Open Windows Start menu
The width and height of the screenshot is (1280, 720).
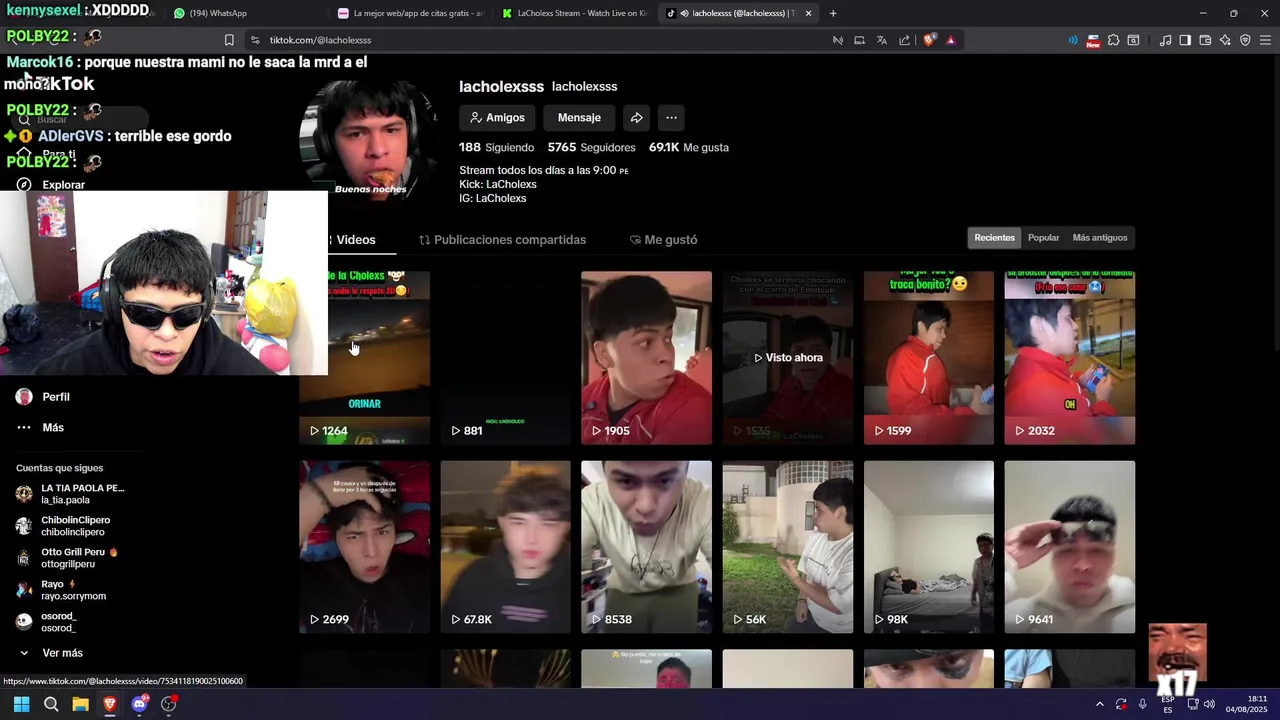coord(21,704)
